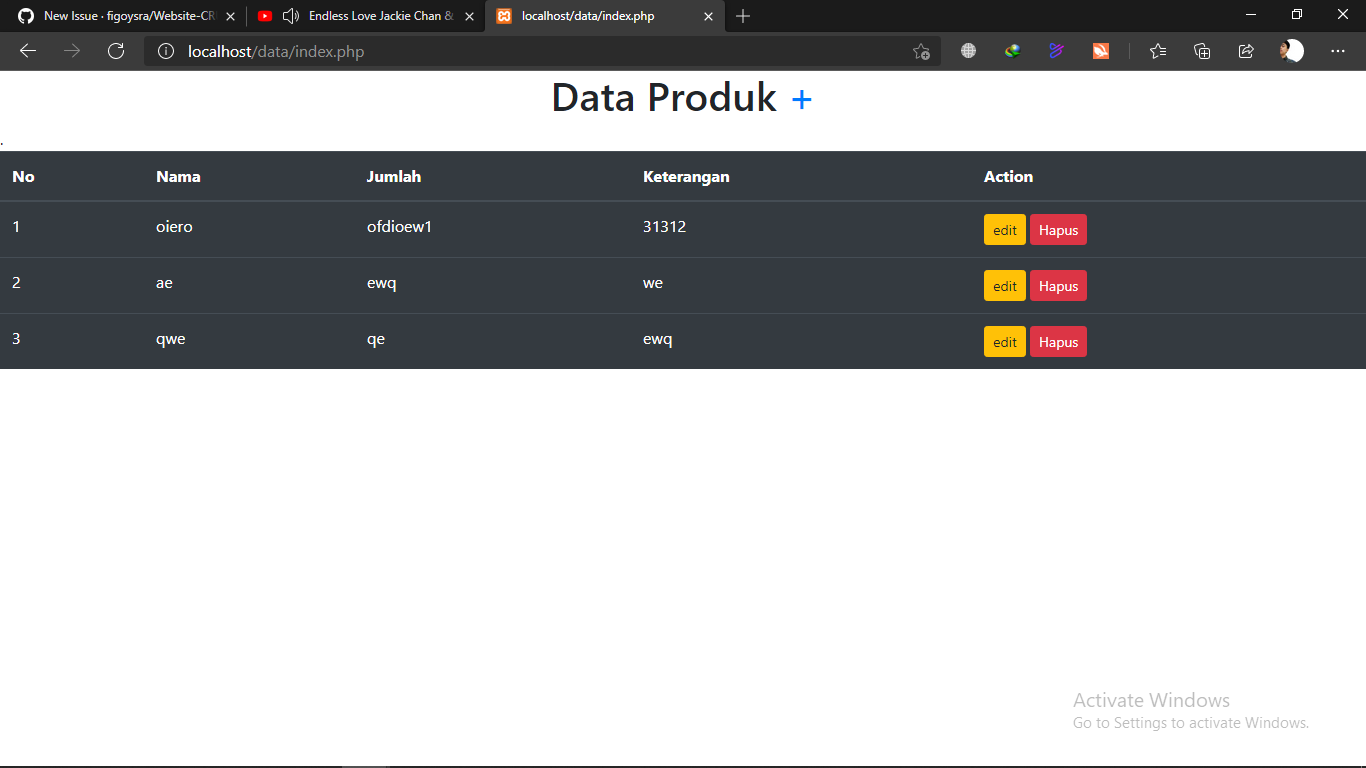Mute the Endless Love YouTube tab
The height and width of the screenshot is (768, 1366).
tap(290, 16)
